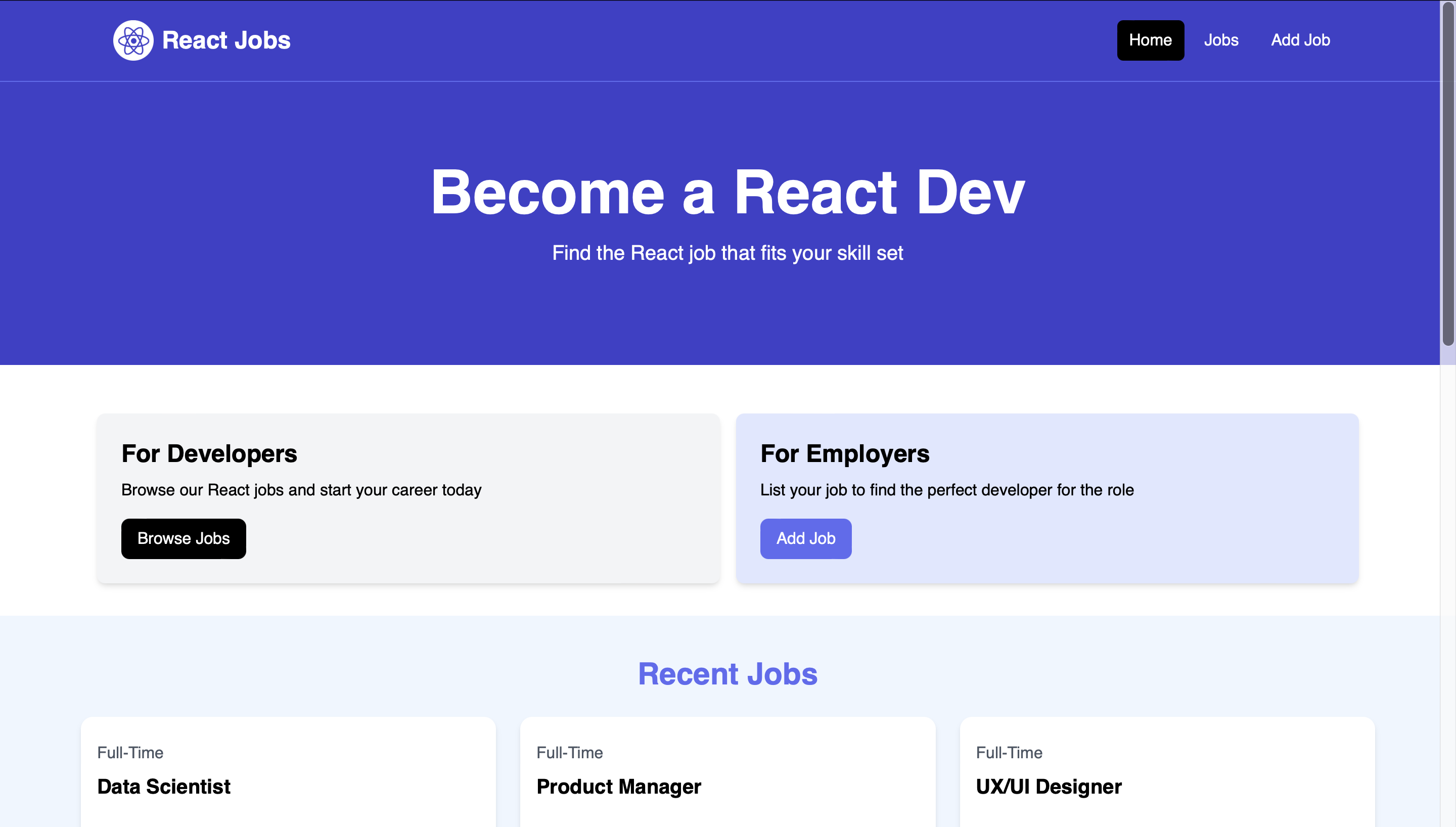Click Full-Time label above Product Manager

pos(570,753)
